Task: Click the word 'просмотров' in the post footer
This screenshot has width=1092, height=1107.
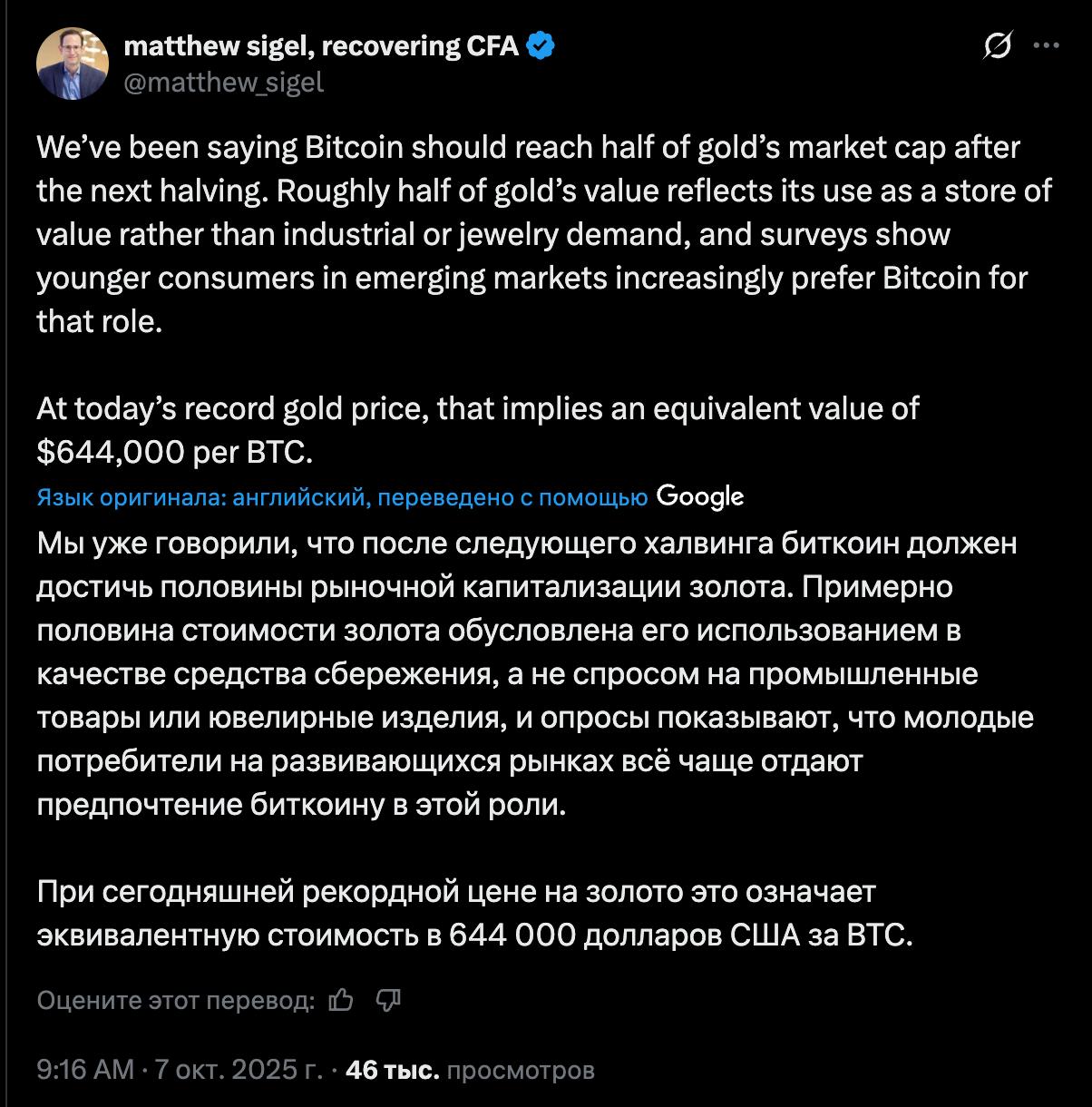Action: pyautogui.click(x=521, y=1070)
